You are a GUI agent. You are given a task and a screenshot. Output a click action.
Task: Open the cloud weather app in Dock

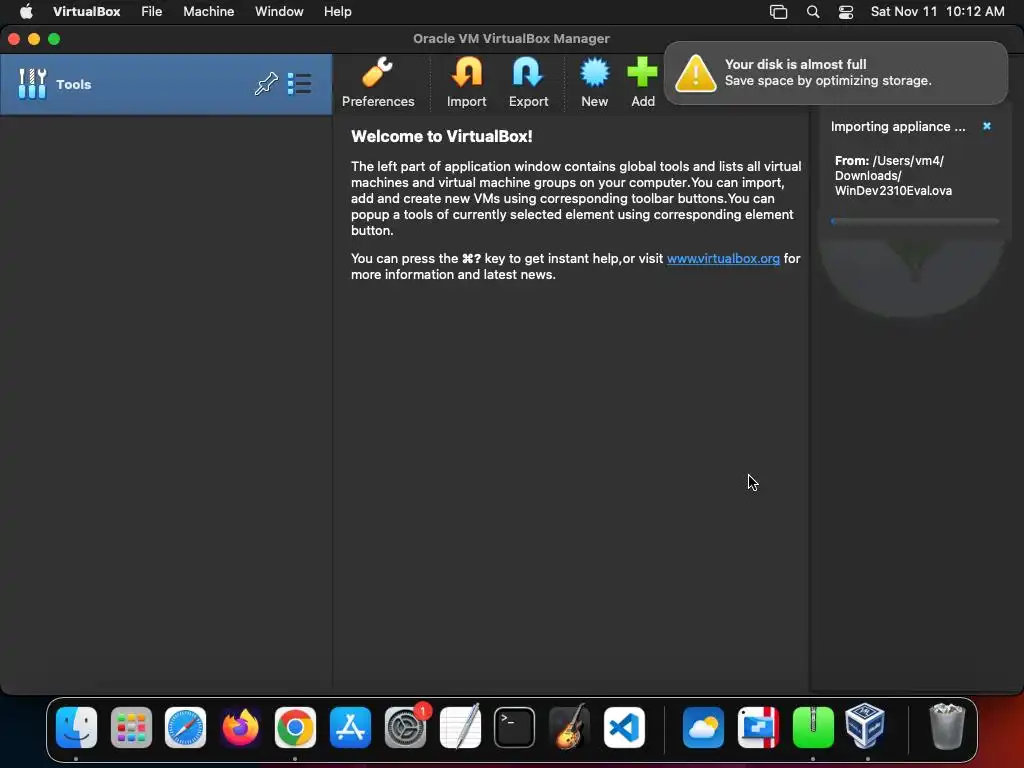[703, 727]
